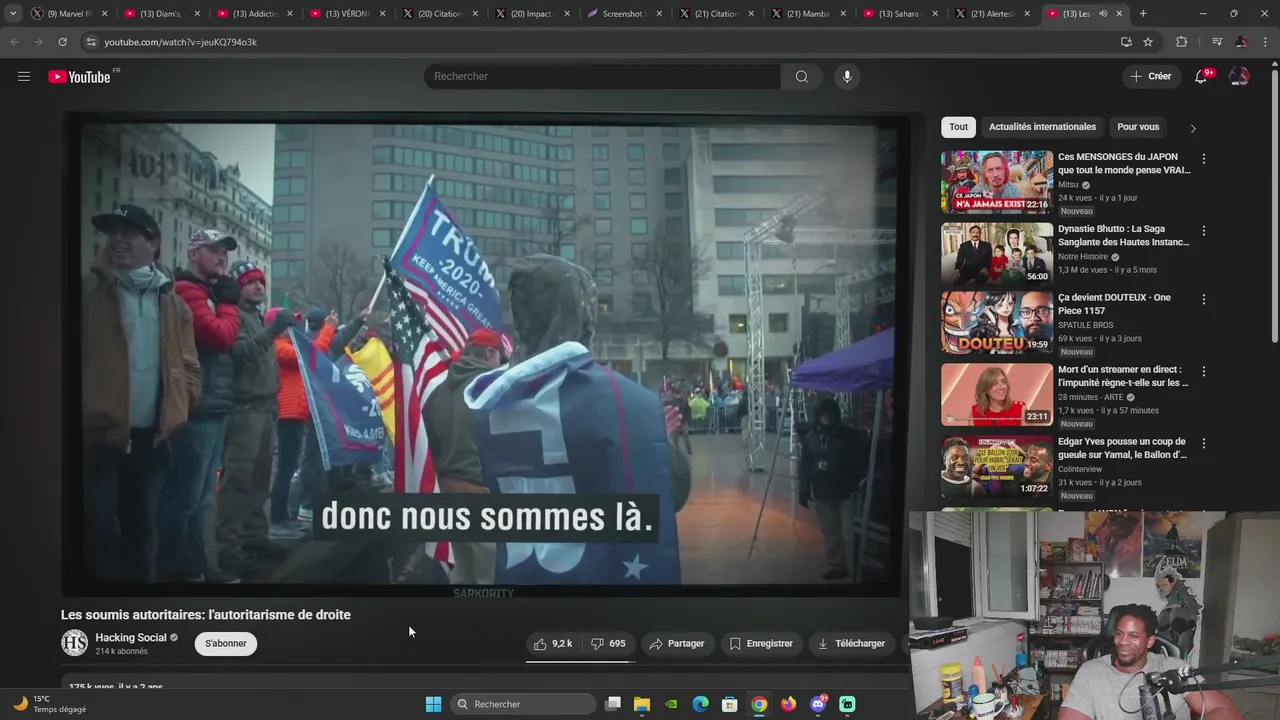Viewport: 1280px width, 720px height.
Task: Switch to the Sahara browser tab
Action: pos(901,14)
